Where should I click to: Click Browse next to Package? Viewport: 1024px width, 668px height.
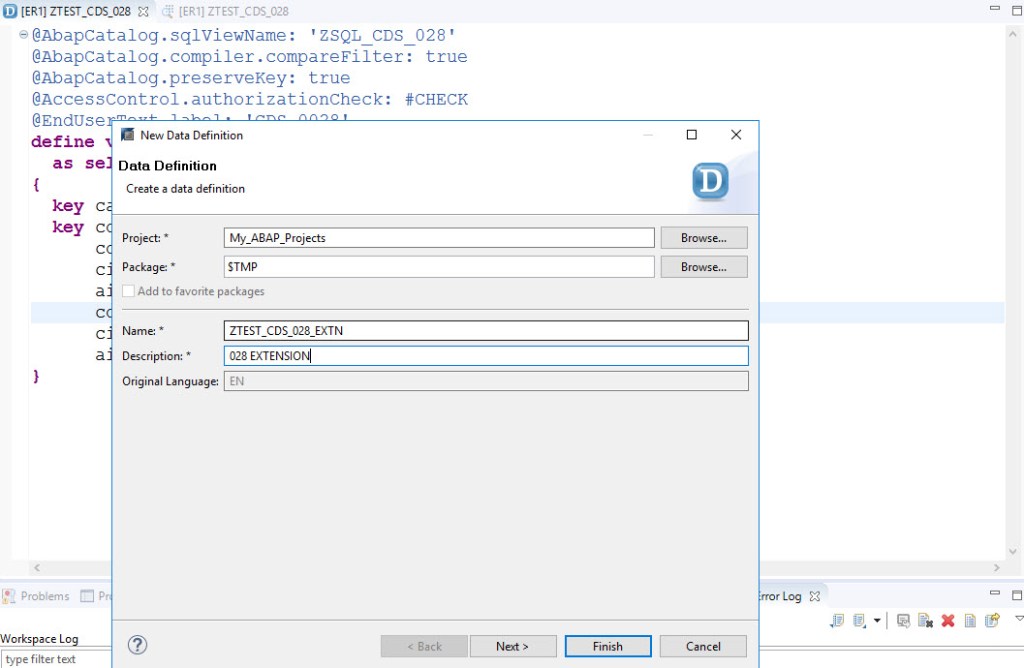pos(702,266)
